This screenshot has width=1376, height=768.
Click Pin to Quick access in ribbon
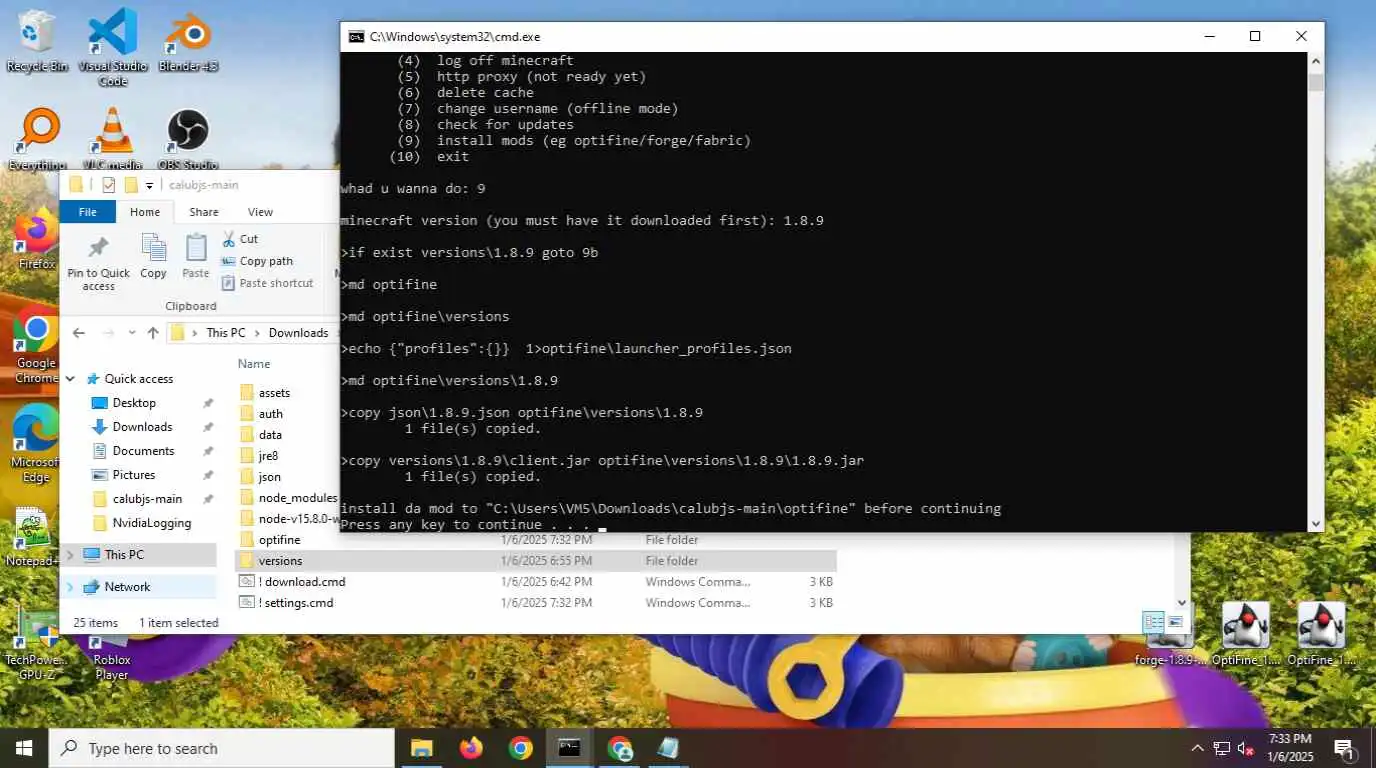(98, 263)
